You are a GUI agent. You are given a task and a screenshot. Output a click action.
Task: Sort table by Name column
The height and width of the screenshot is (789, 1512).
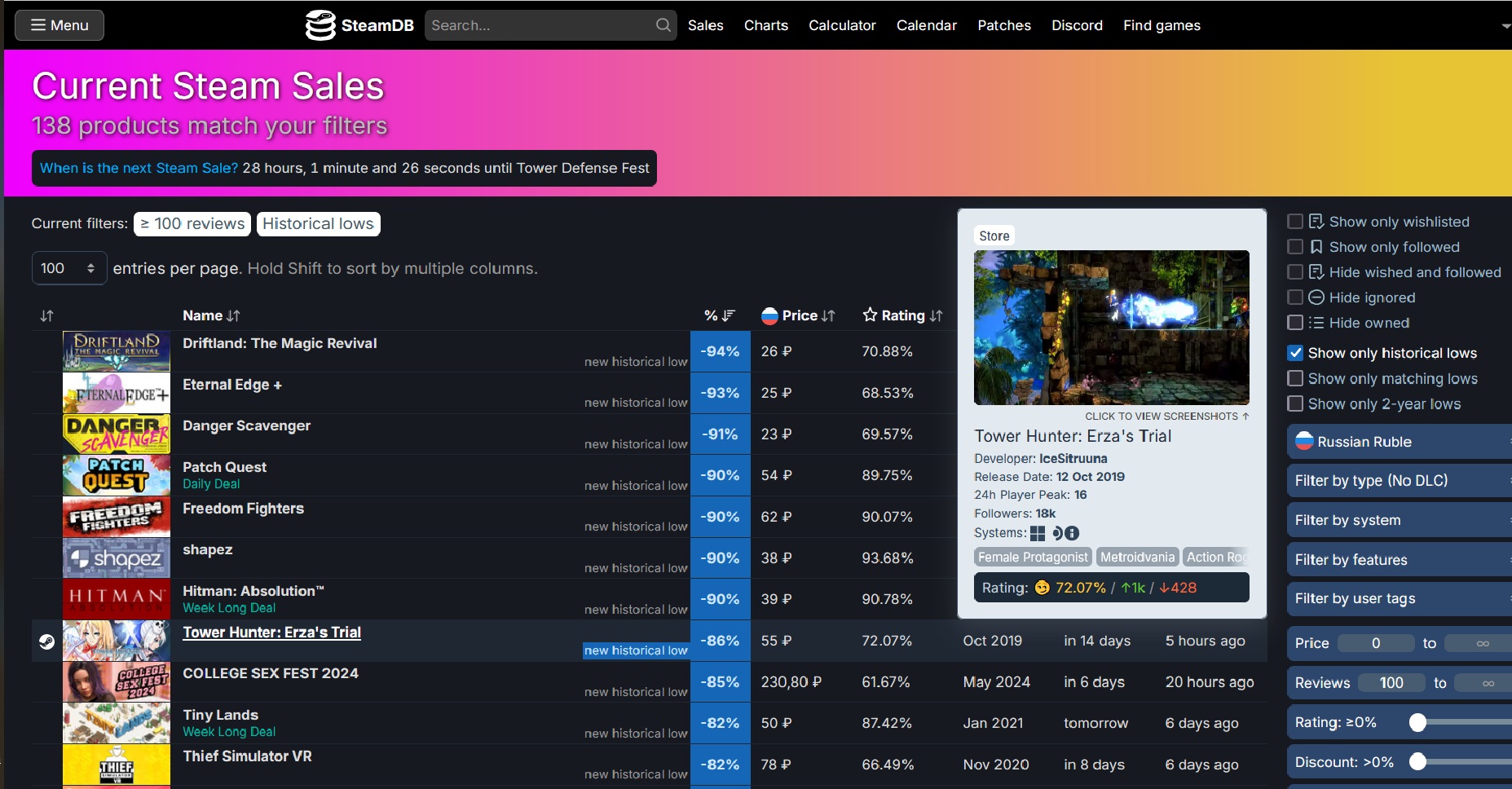[x=211, y=315]
